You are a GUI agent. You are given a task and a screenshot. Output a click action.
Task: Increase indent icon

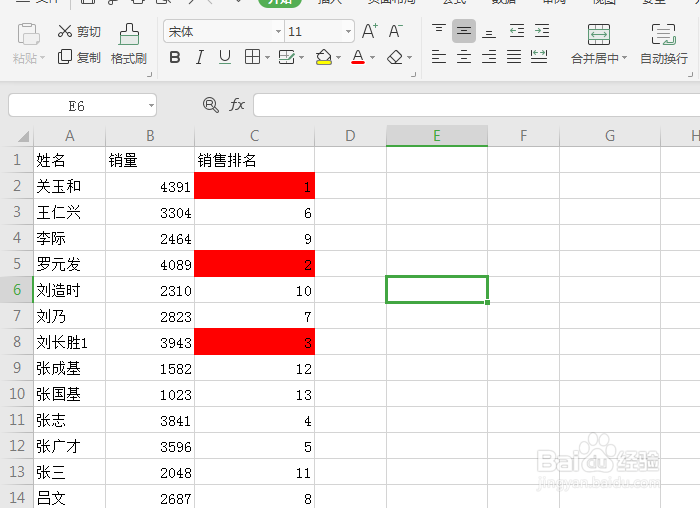tap(542, 31)
